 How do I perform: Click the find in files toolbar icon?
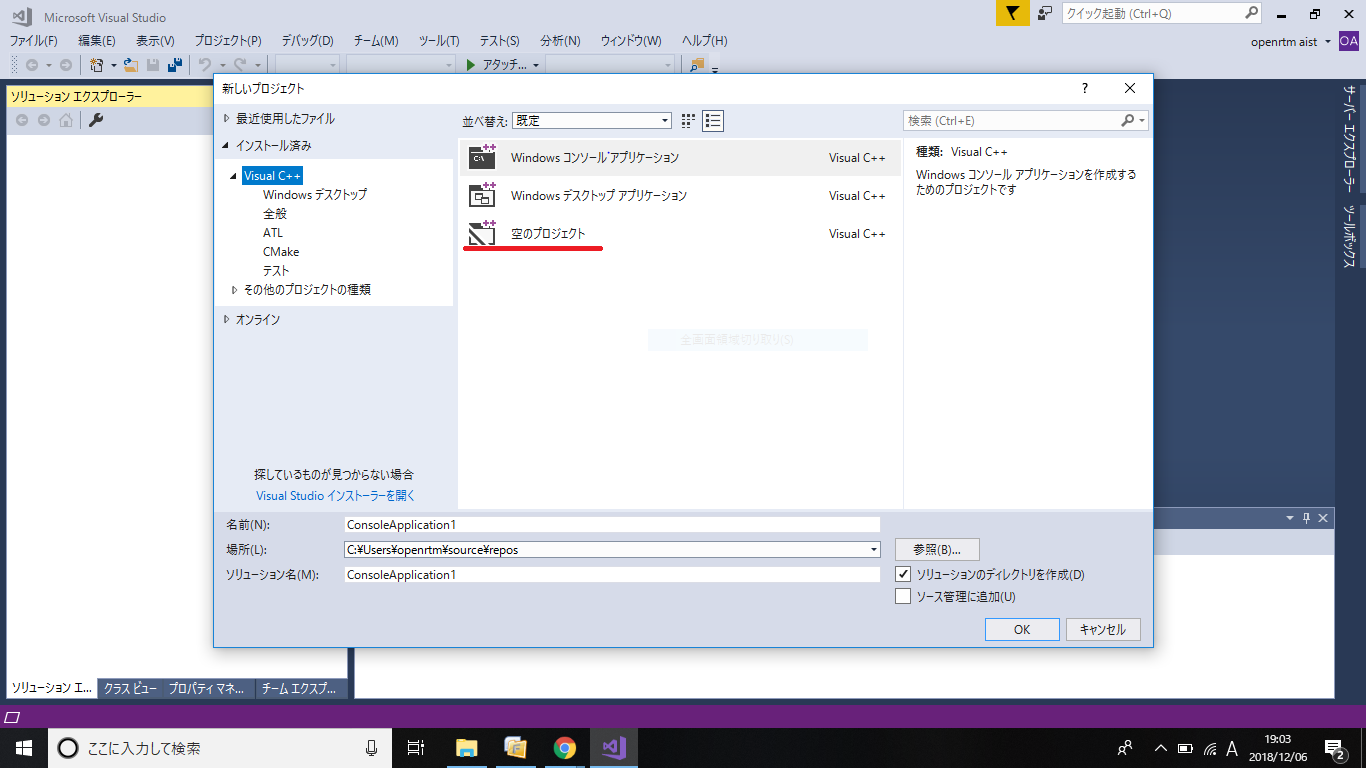[697, 65]
